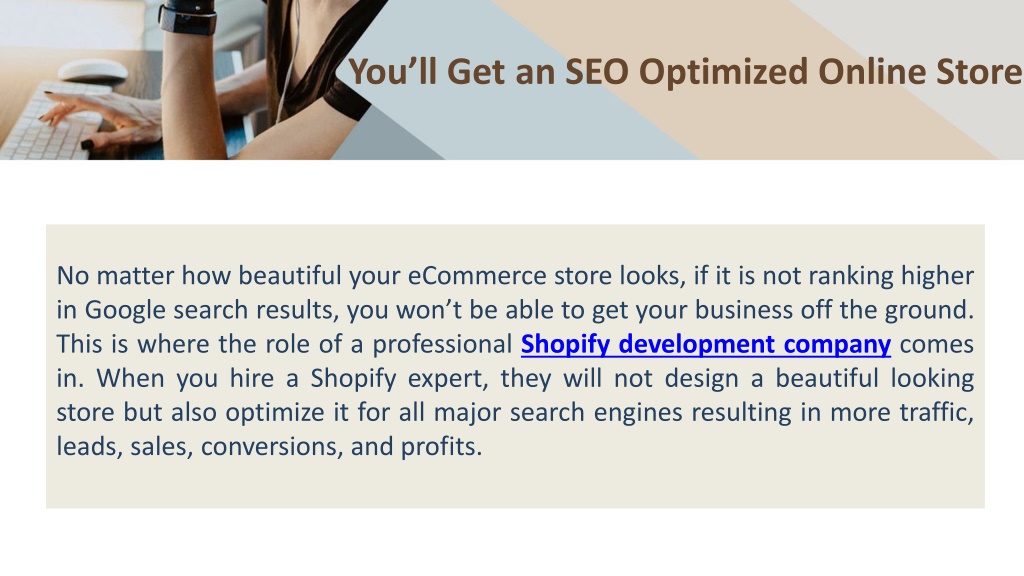Select the beige body text box

pos(515,366)
